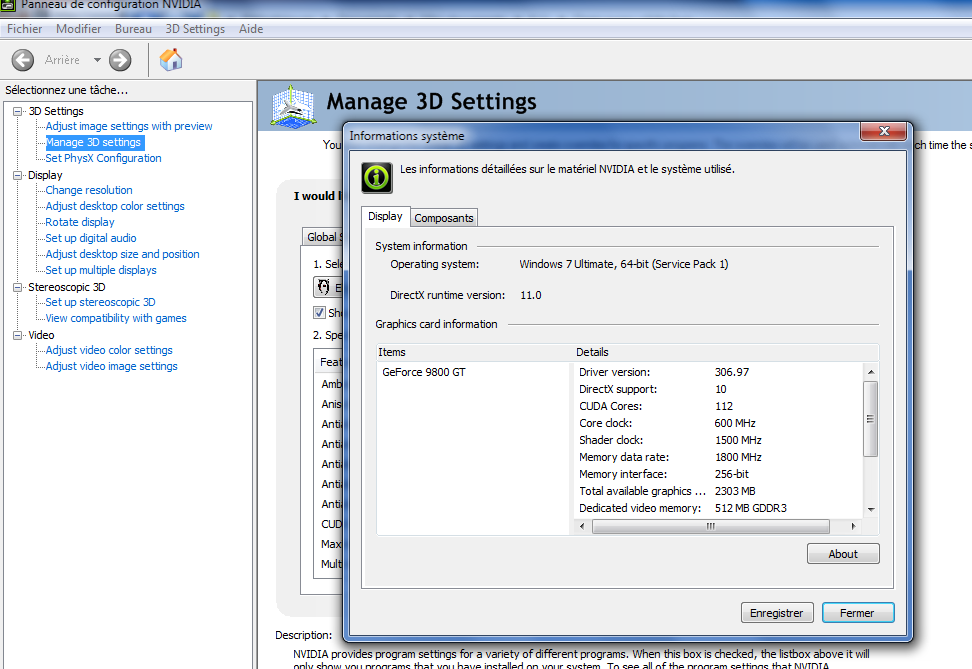
Task: Open the Fichier menu
Action: (25, 29)
